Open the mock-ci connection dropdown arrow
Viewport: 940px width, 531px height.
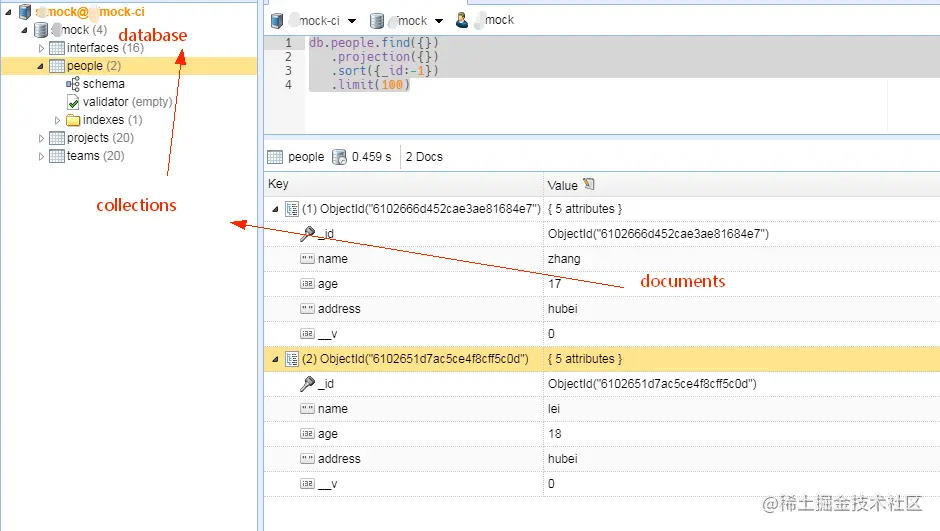pyautogui.click(x=352, y=21)
